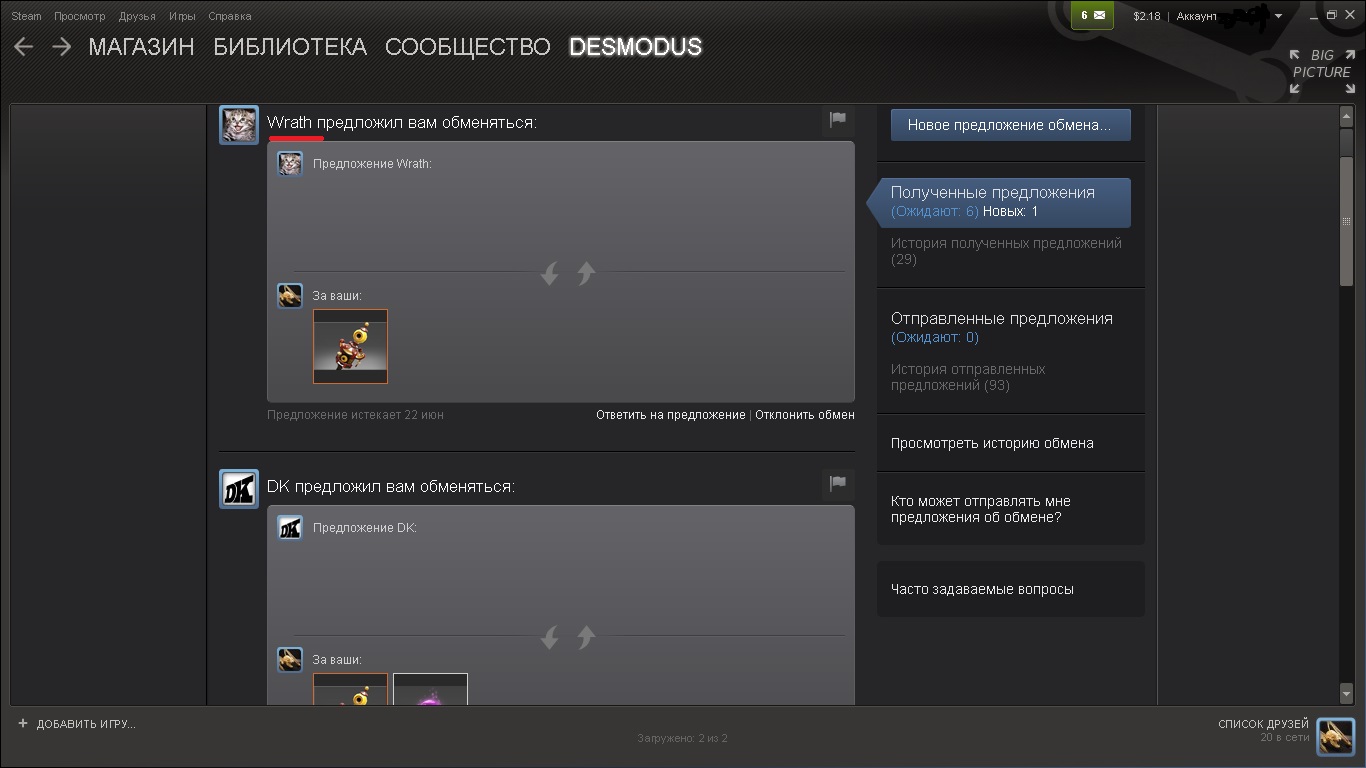Click the (Ожидают: 0) sent pending count

click(x=934, y=337)
